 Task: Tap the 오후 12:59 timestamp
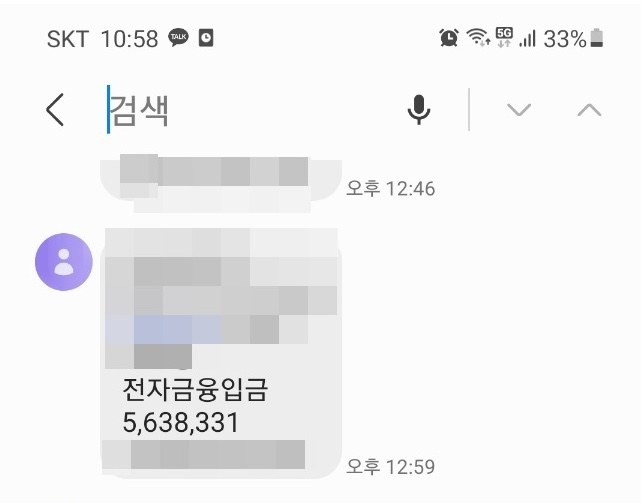[x=390, y=467]
